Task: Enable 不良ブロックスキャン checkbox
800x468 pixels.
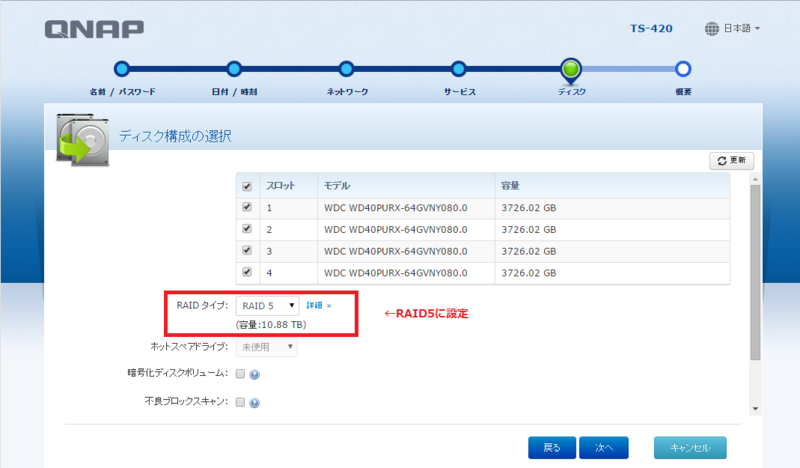Action: coord(240,402)
